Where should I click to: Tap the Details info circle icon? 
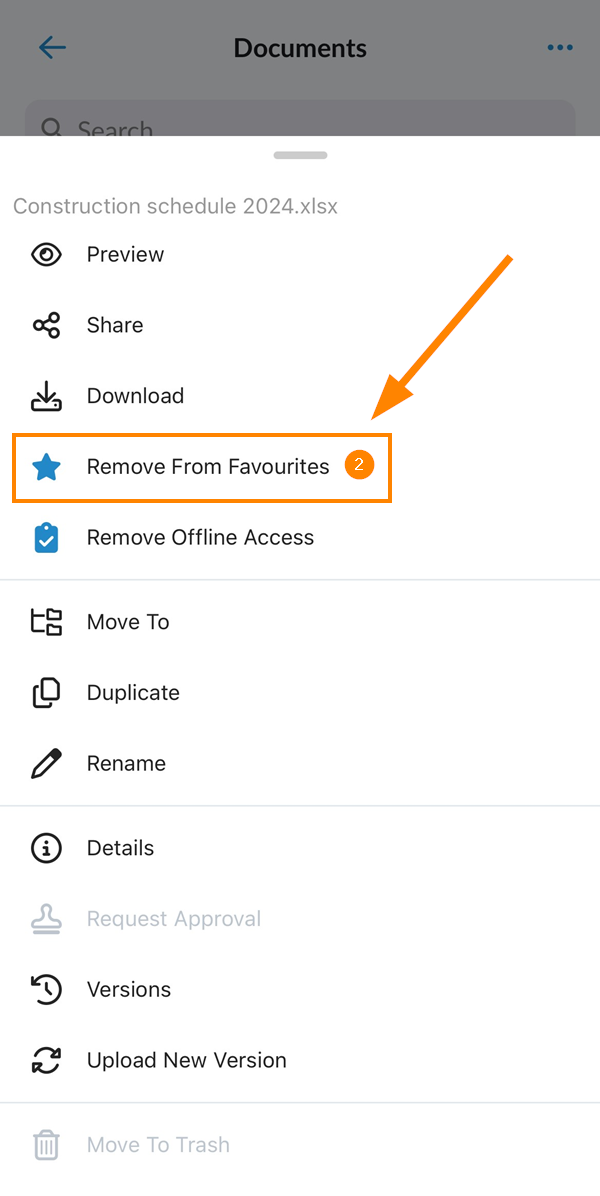point(47,848)
